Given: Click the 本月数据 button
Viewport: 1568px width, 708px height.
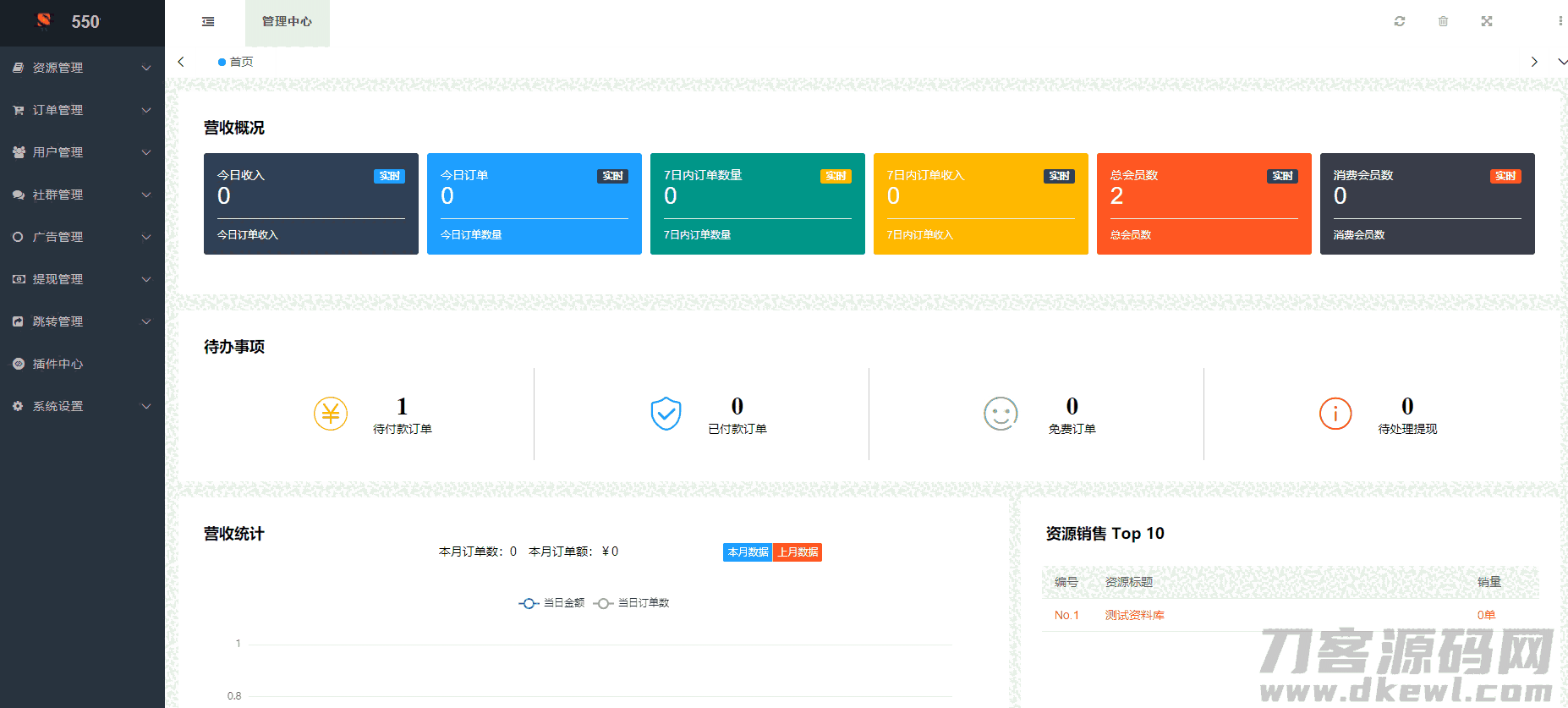Looking at the screenshot, I should (748, 552).
